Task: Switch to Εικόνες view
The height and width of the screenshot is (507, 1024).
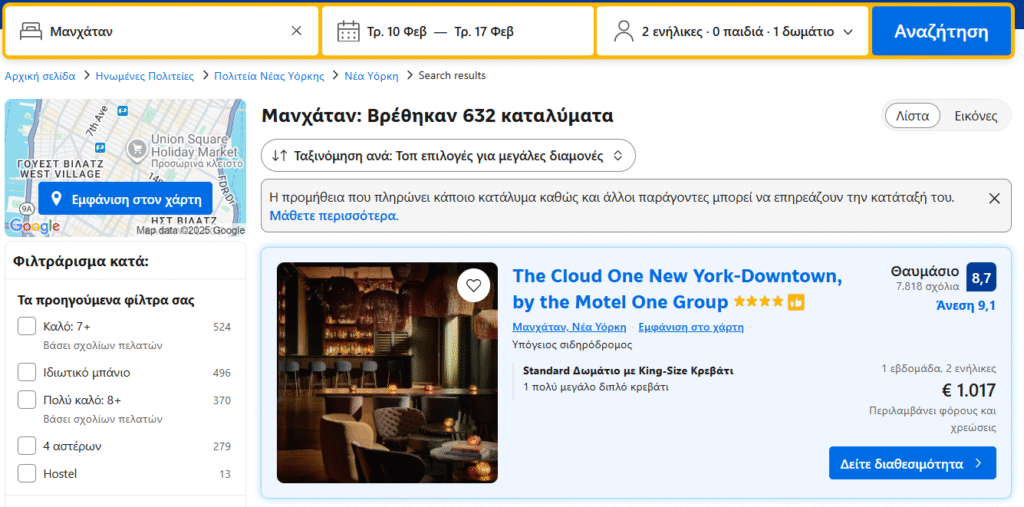Action: click(x=976, y=116)
